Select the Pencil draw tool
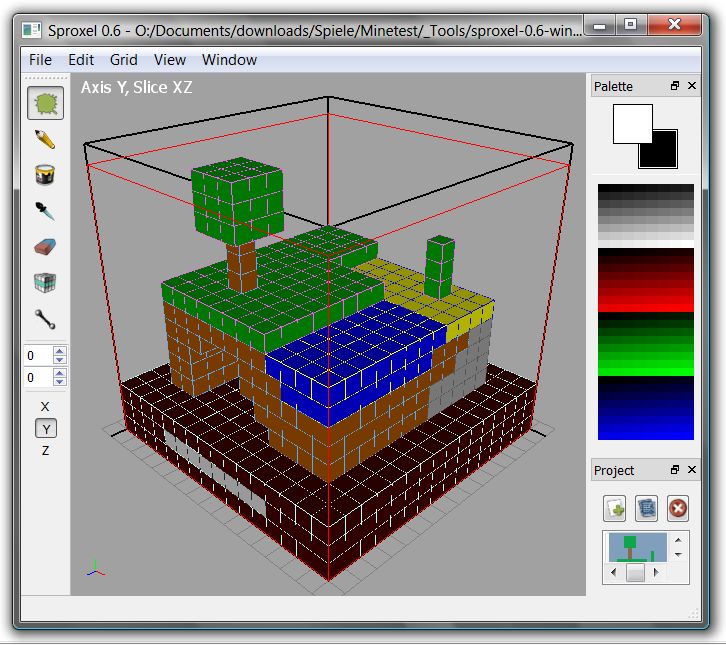Screen dimensions: 726x645 click(x=45, y=139)
